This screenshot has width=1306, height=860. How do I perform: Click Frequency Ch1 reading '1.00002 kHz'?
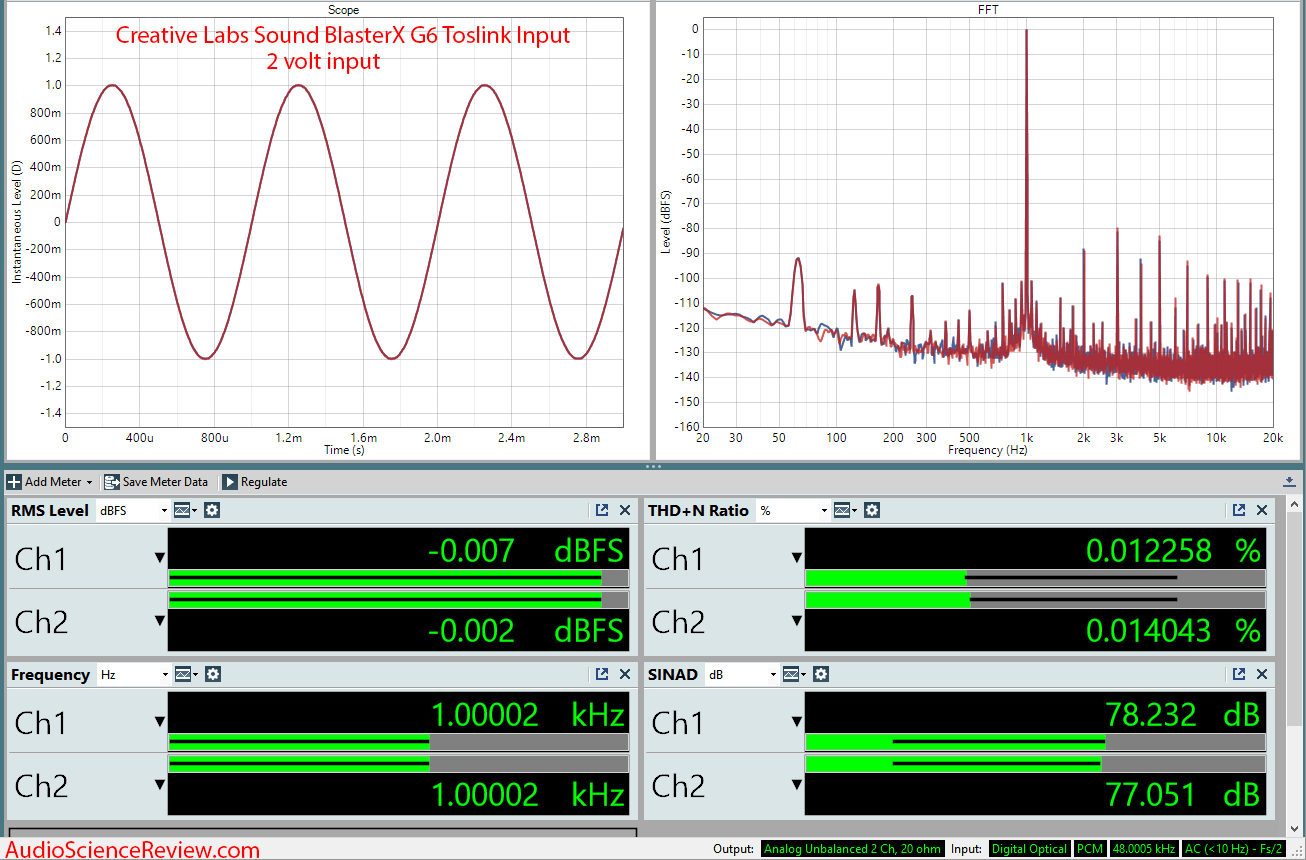(528, 714)
